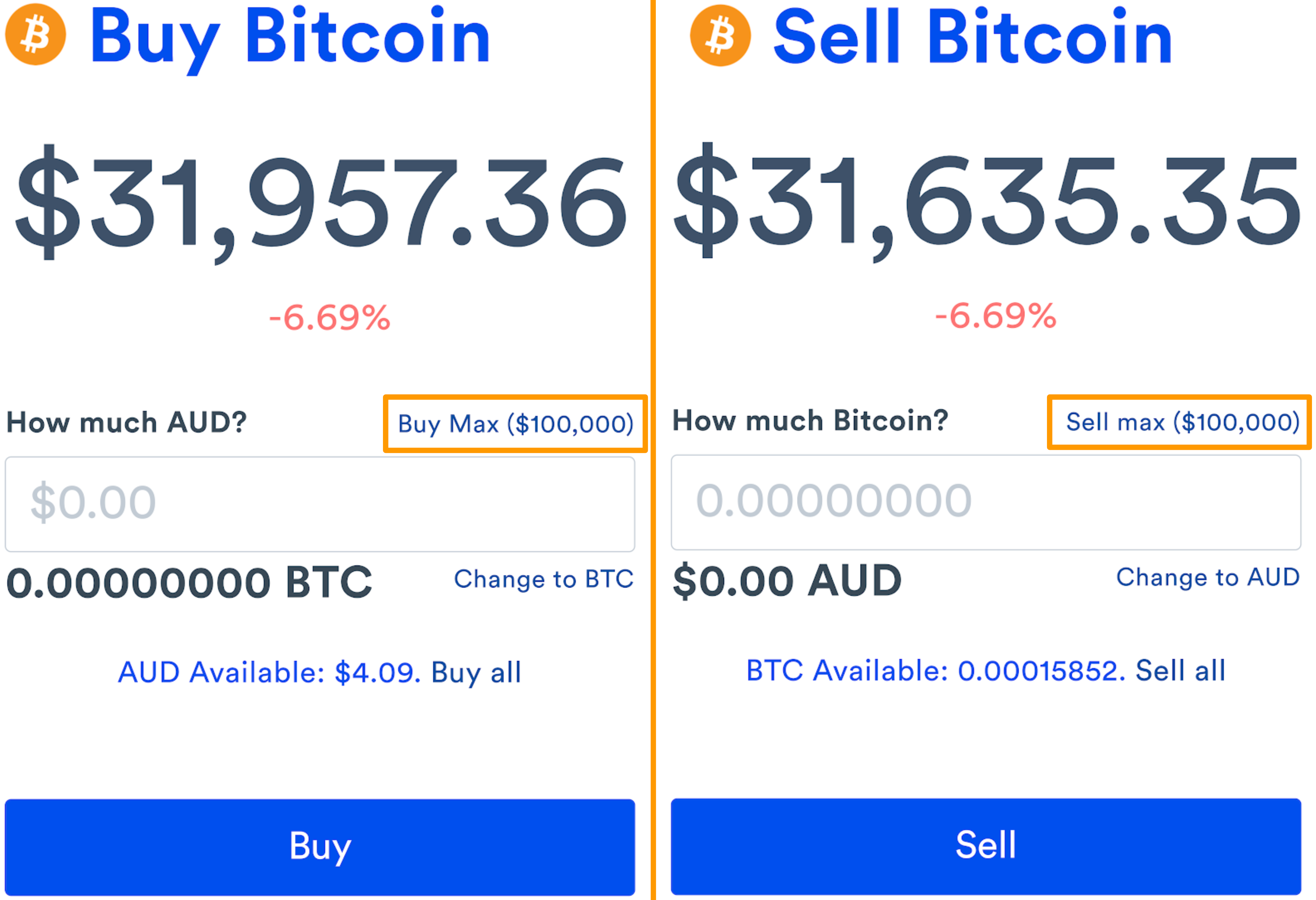Image resolution: width=1316 pixels, height=900 pixels.
Task: Click AUD Available: $4.09. Buy all
Action: click(320, 672)
